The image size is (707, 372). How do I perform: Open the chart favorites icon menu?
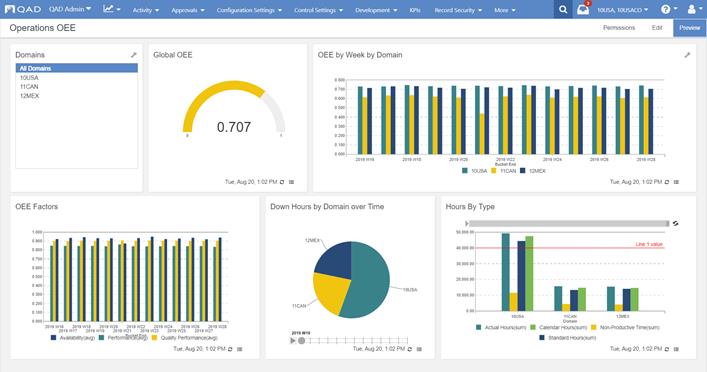[x=111, y=9]
